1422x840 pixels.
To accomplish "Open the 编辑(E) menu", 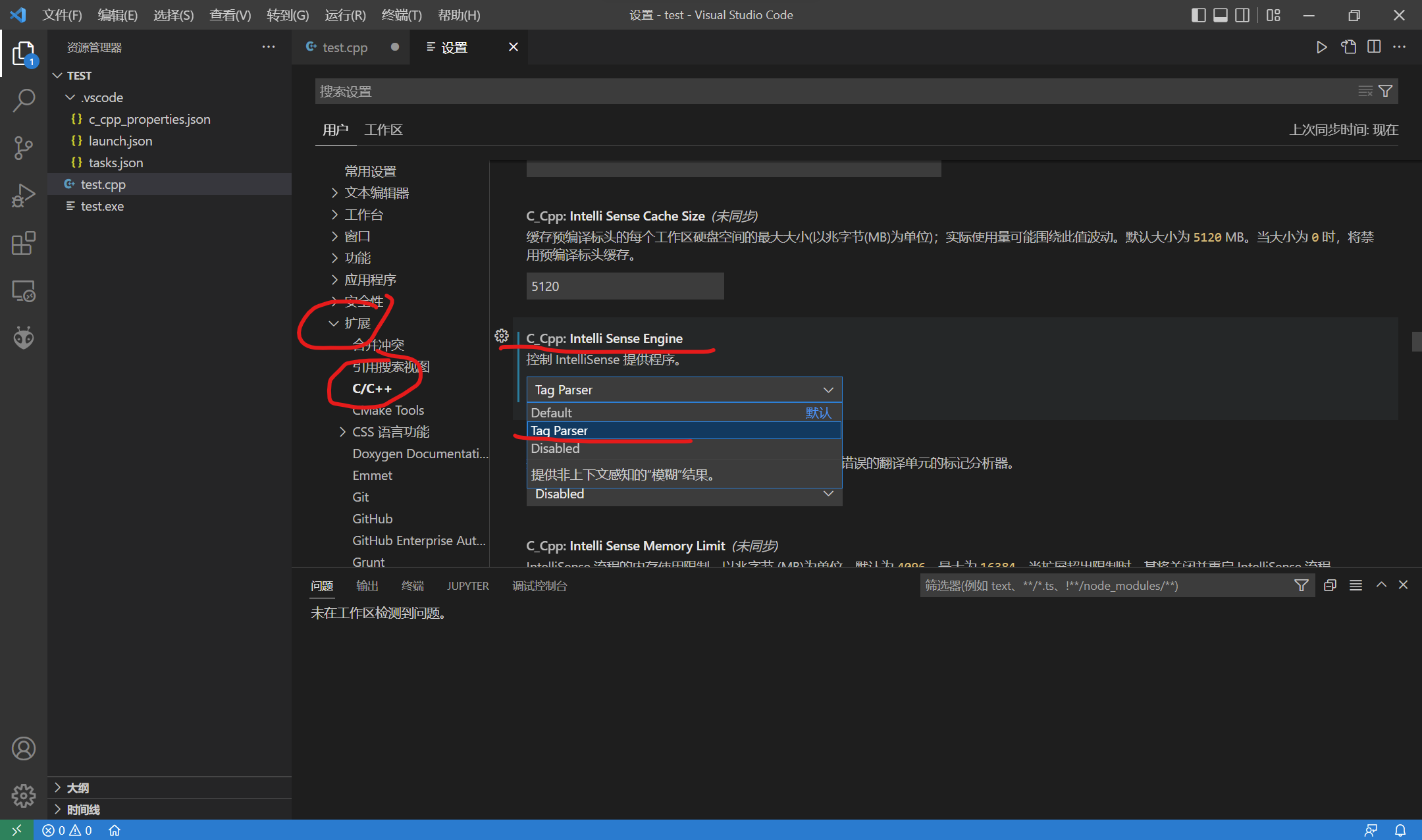I will 117,14.
